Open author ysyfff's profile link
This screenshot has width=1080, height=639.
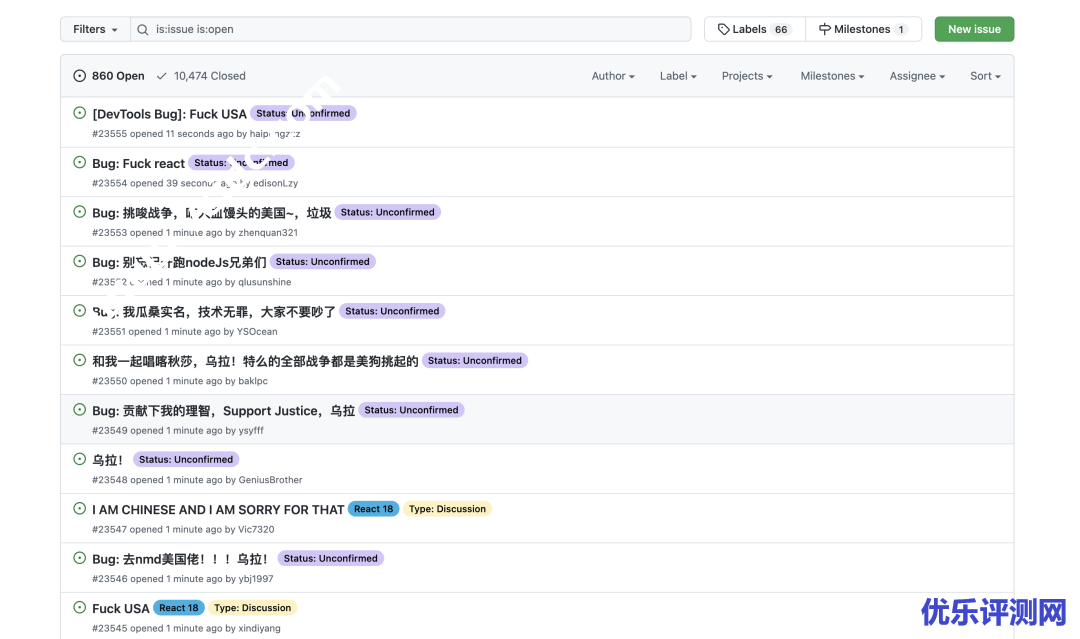pyautogui.click(x=251, y=431)
